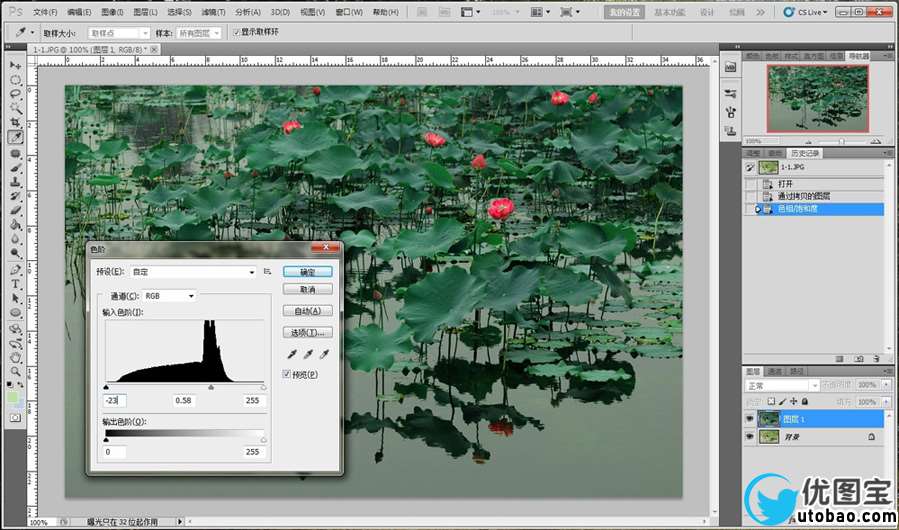Pick the white point eyedropper in Levels
Screen dimensions: 899x530
point(325,354)
